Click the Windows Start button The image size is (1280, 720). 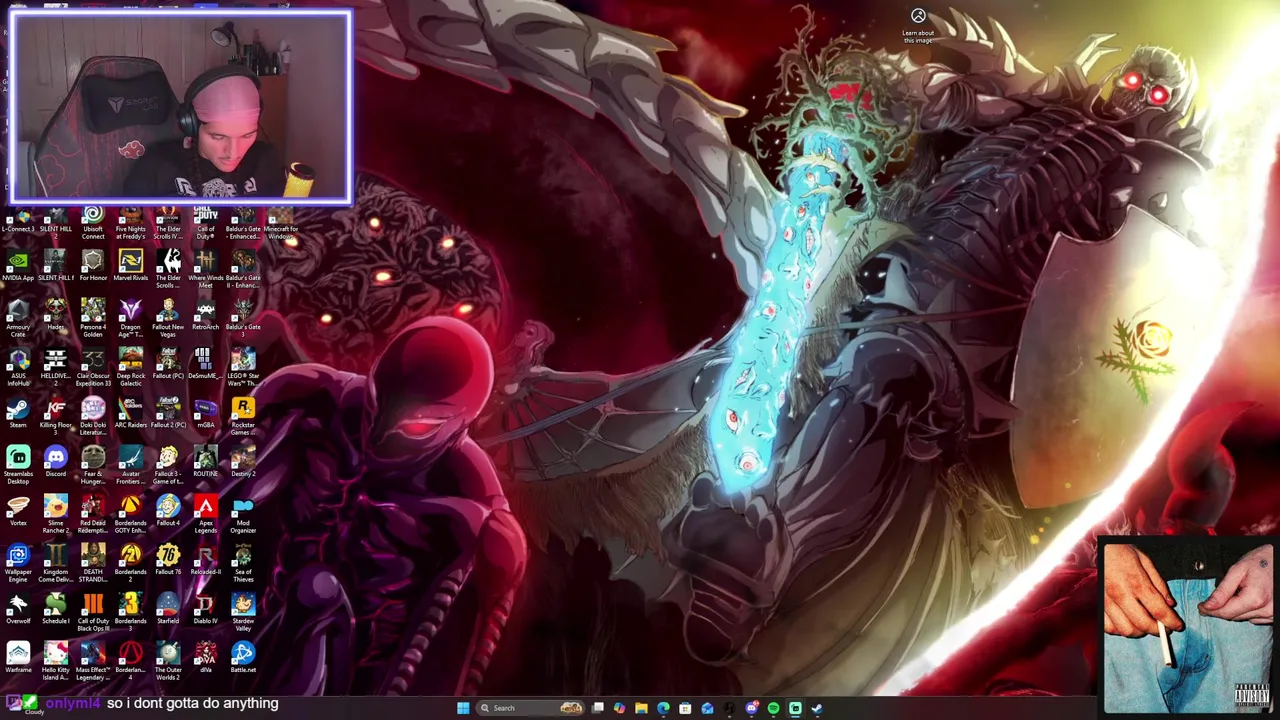click(x=463, y=708)
